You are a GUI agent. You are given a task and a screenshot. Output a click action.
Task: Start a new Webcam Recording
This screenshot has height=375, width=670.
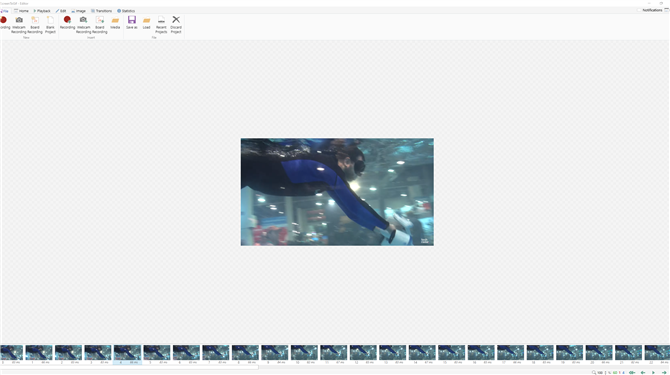(x=19, y=25)
